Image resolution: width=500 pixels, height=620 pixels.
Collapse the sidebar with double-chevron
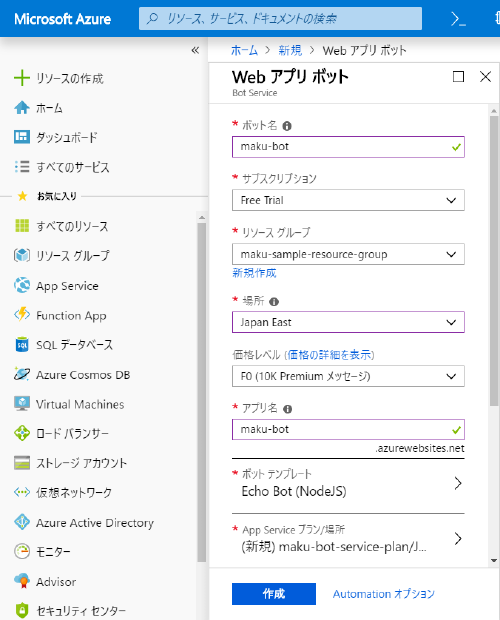195,50
